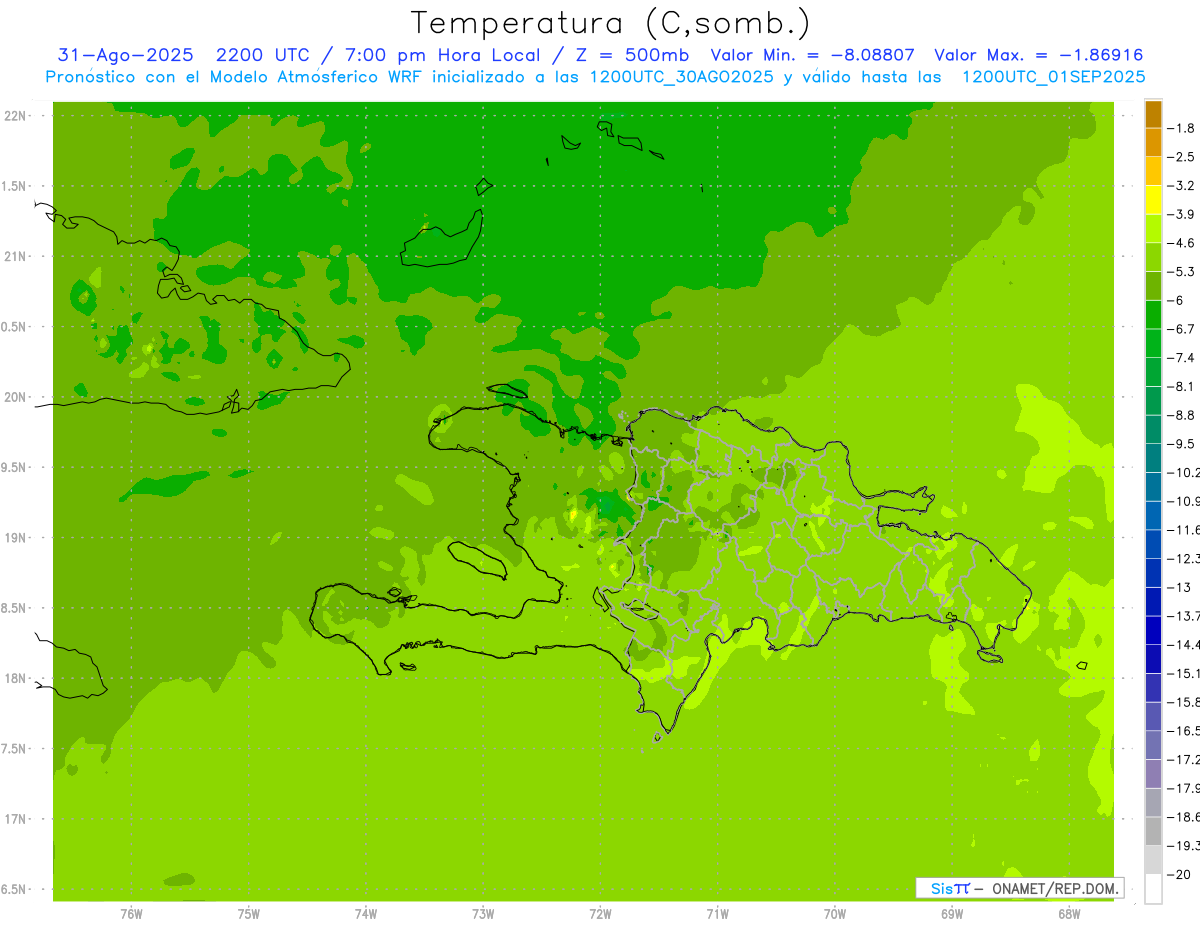Click the '68W' longitude label
Viewport: 1200px width, 927px height.
click(1069, 913)
